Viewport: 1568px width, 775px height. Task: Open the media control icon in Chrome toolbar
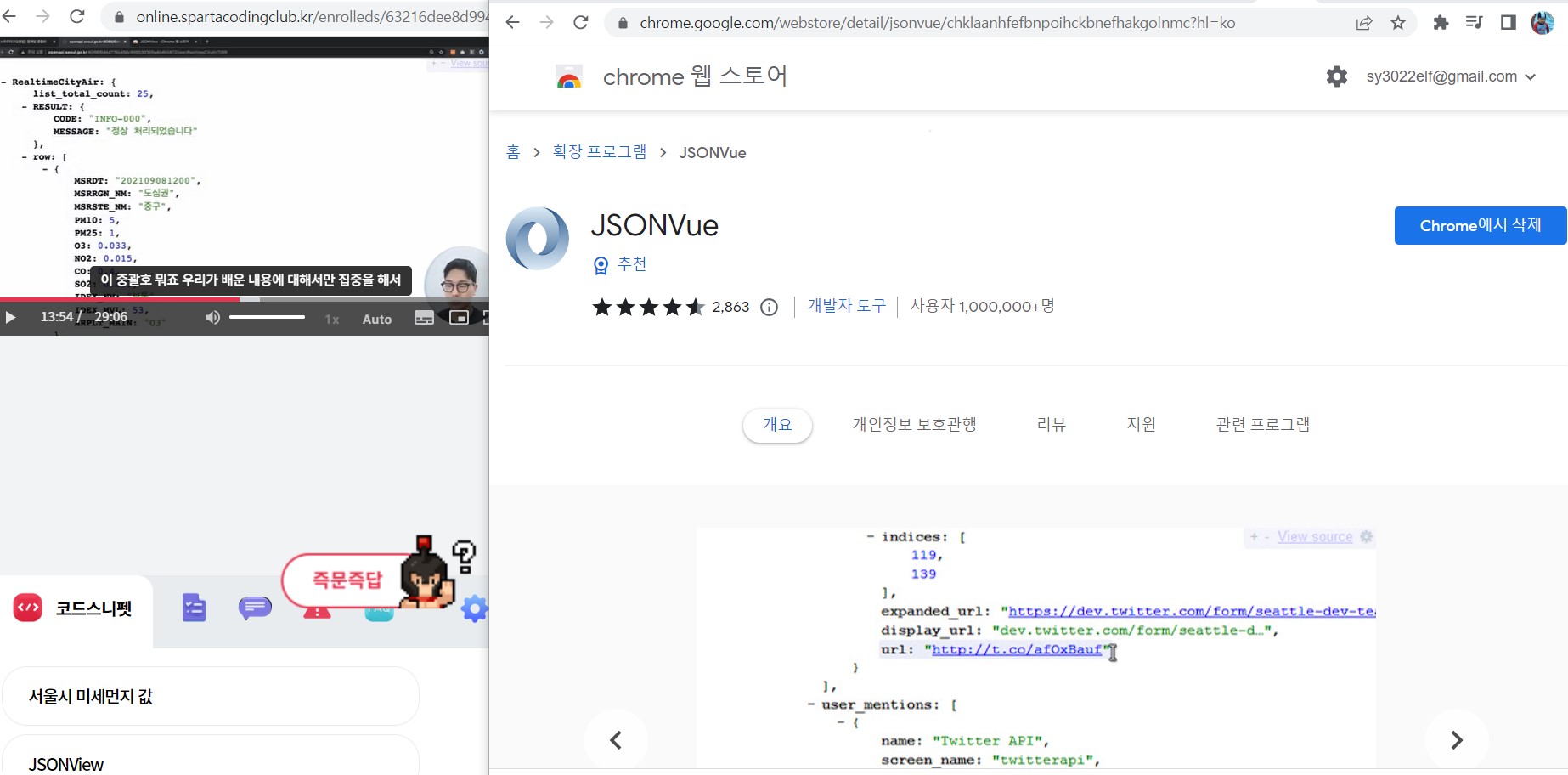(x=1475, y=23)
